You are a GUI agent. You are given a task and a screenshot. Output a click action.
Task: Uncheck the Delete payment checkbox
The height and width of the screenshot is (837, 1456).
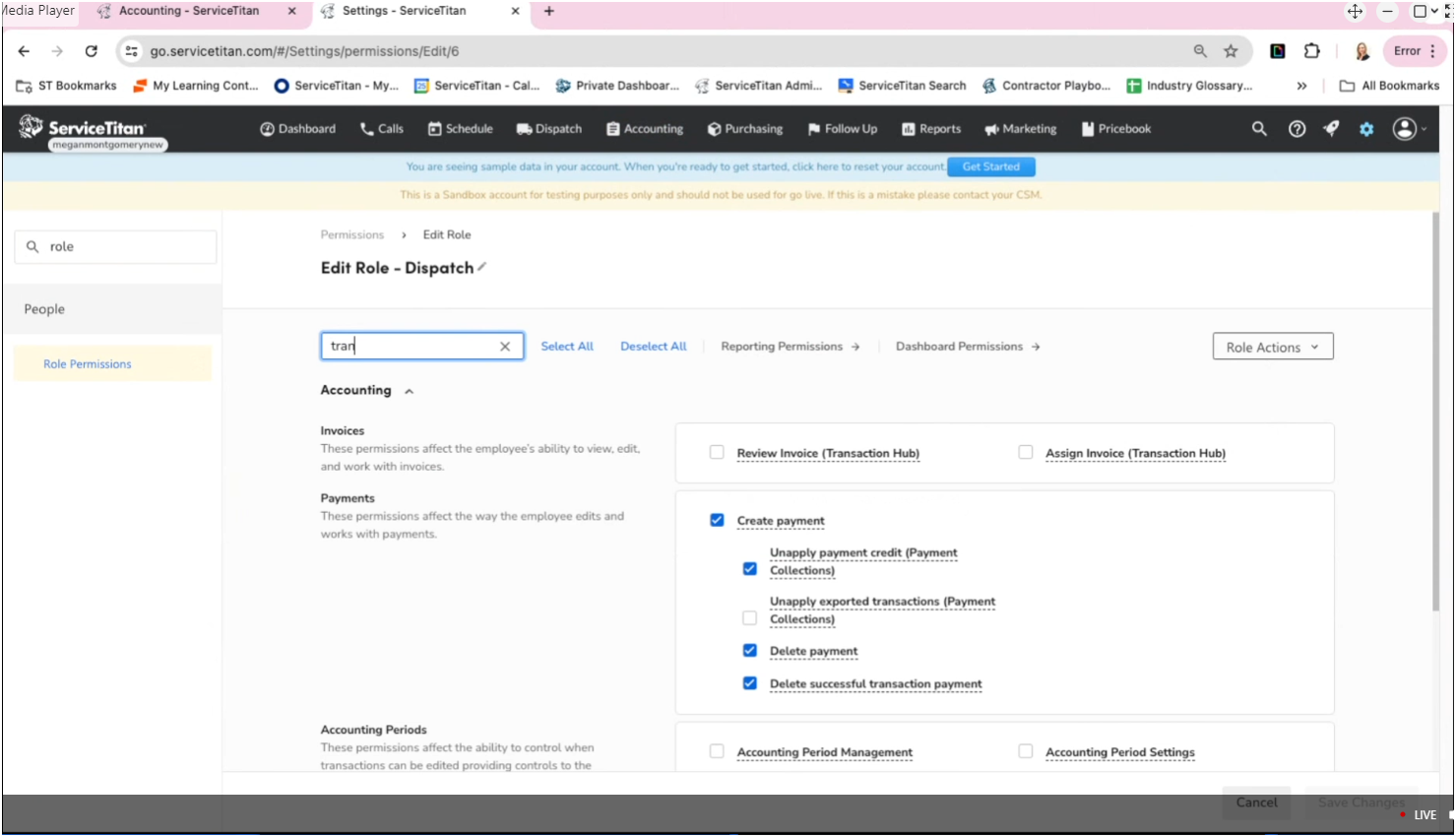point(750,651)
